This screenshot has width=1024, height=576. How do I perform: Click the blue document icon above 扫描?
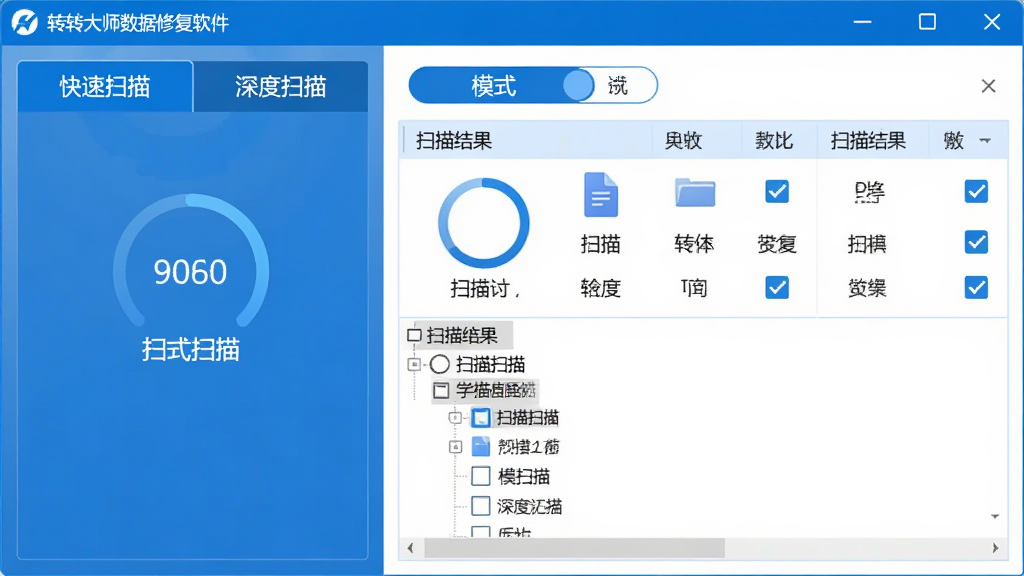[600, 195]
